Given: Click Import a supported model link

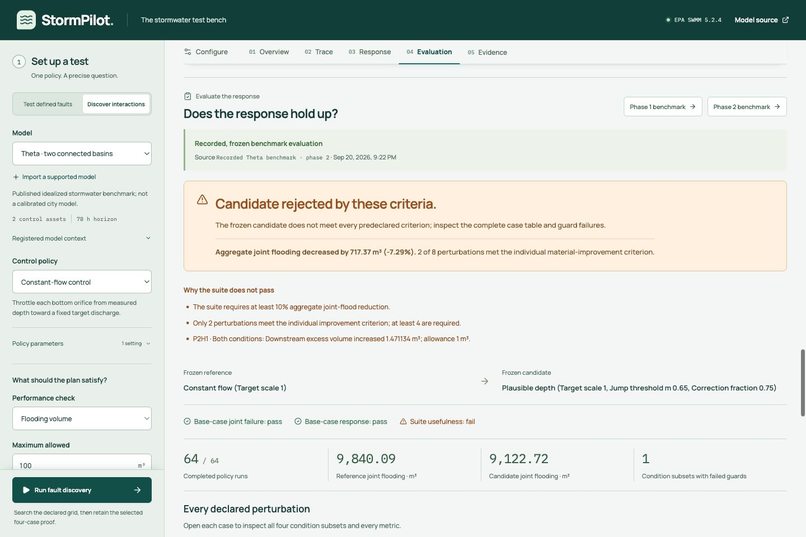Looking at the screenshot, I should (54, 177).
